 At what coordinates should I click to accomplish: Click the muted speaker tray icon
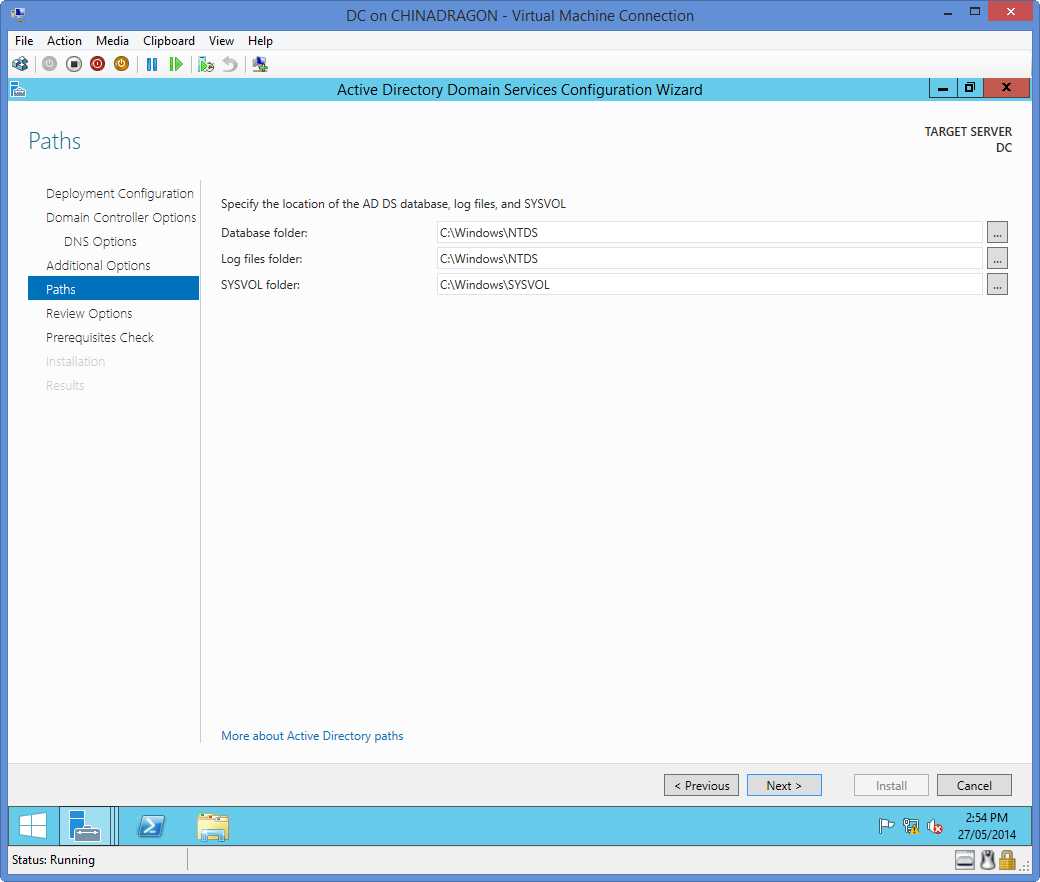tap(935, 826)
